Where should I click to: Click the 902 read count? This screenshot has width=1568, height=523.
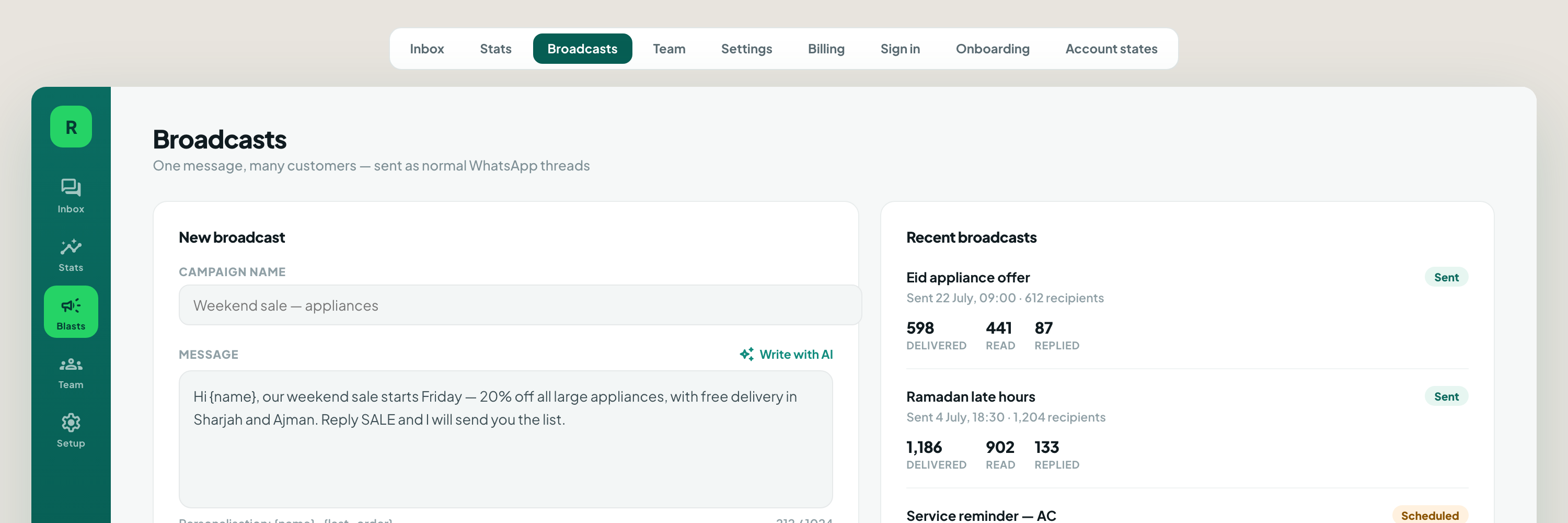pyautogui.click(x=999, y=448)
